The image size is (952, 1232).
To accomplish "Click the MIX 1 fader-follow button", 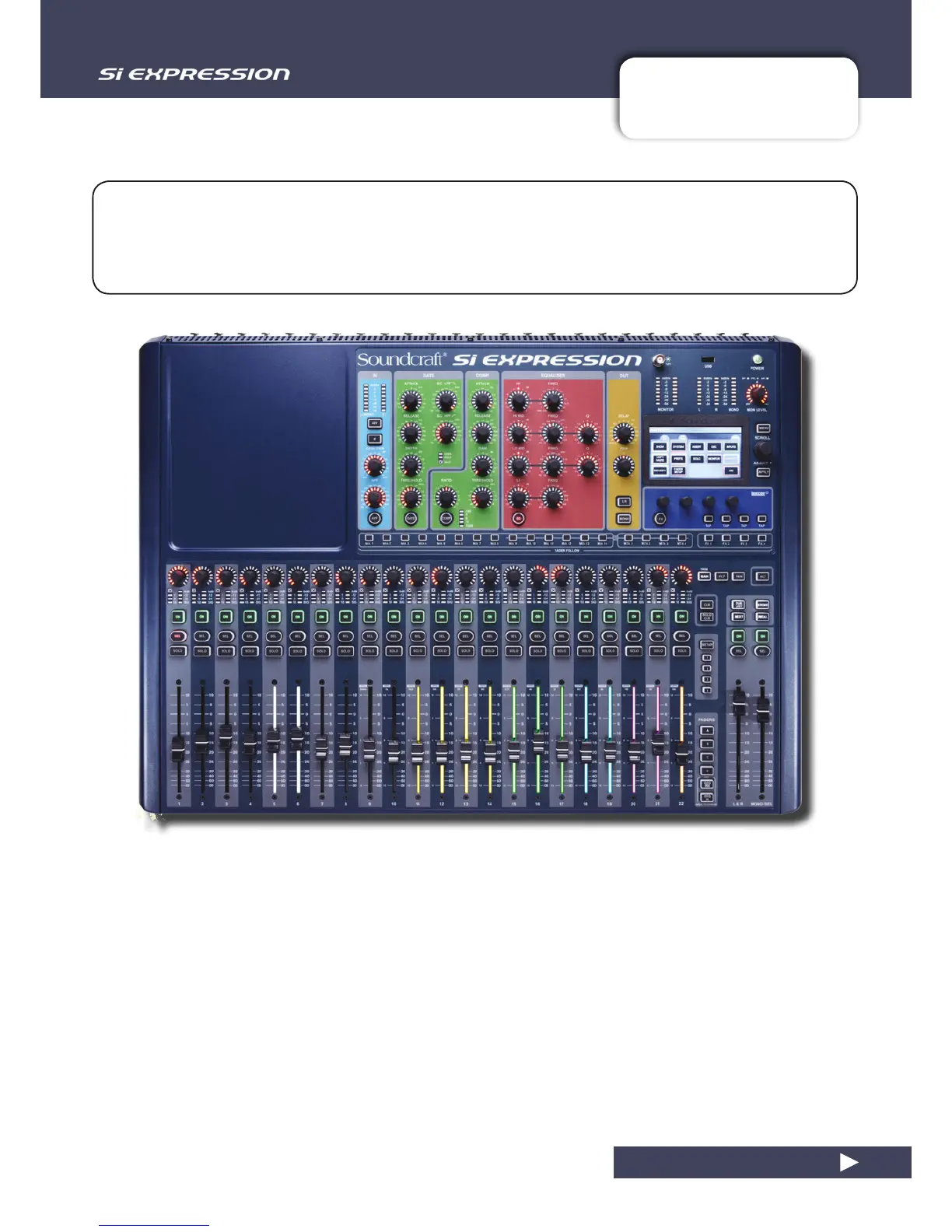I will pyautogui.click(x=369, y=537).
